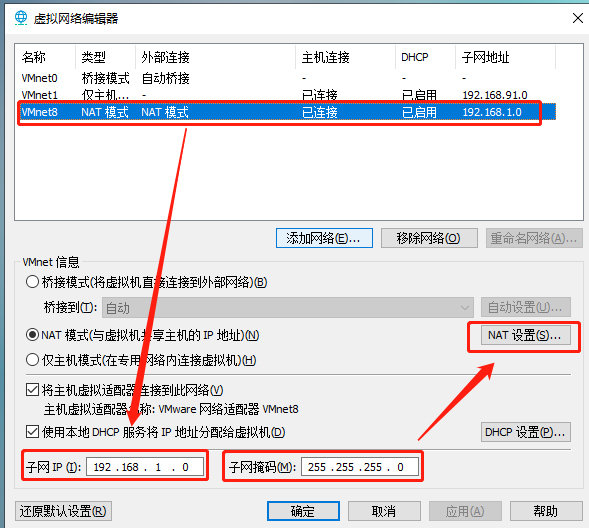
Task: Click the 子网 IP input field
Action: 145,467
